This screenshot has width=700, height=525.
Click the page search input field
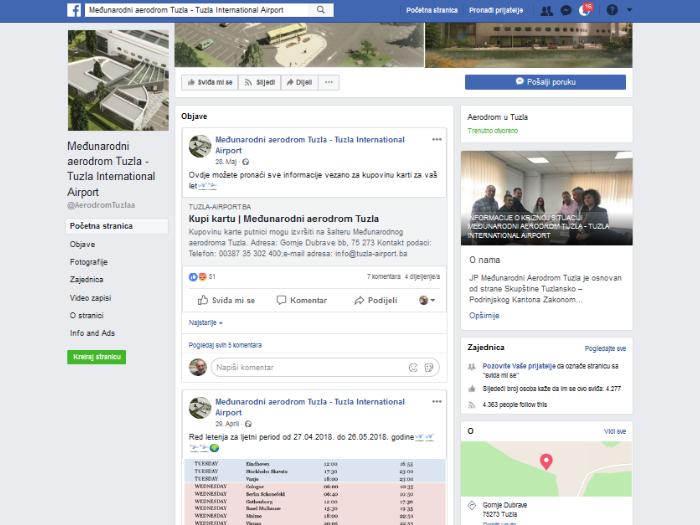tap(197, 10)
